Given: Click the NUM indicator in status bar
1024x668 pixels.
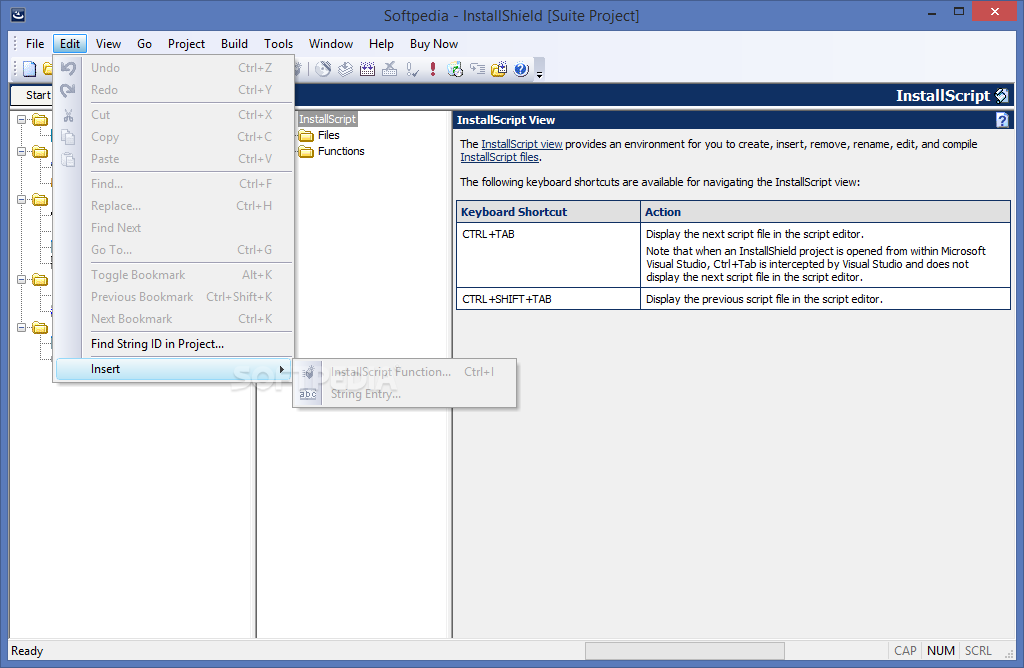Looking at the screenshot, I should click(x=941, y=651).
